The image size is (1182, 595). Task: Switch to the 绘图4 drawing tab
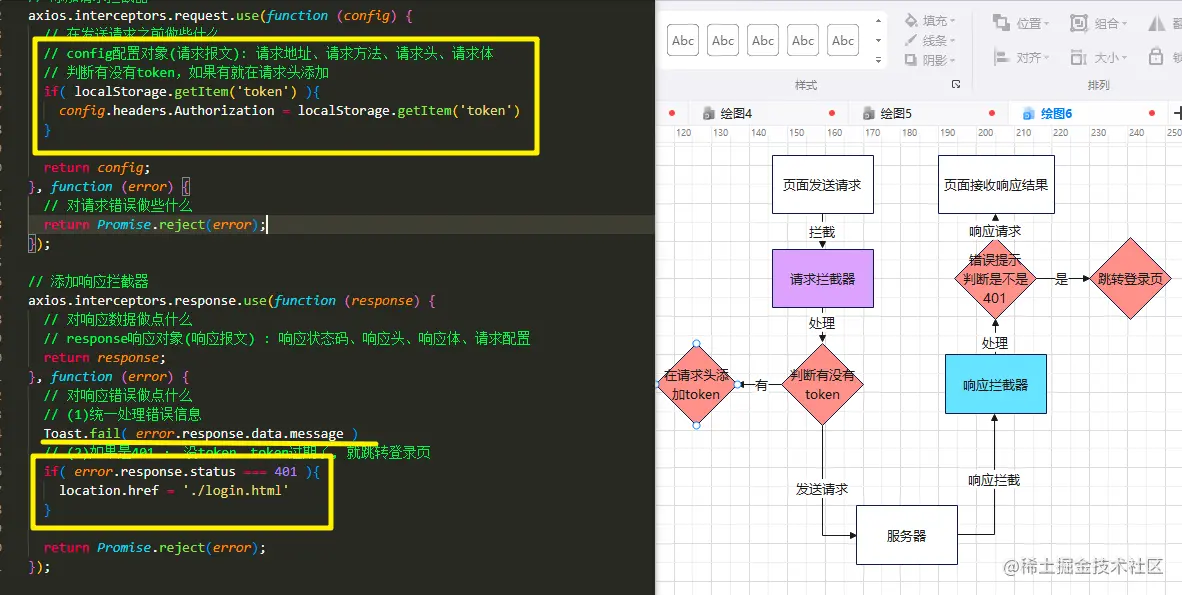tap(733, 113)
